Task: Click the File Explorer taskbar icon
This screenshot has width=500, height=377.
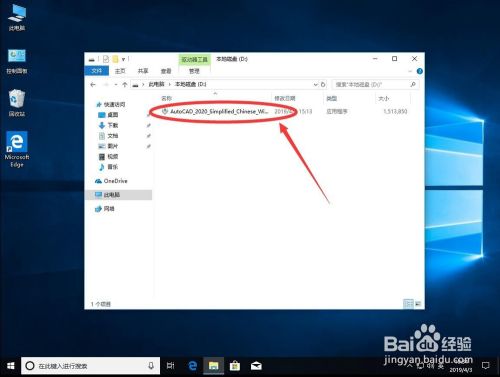Action: (213, 366)
